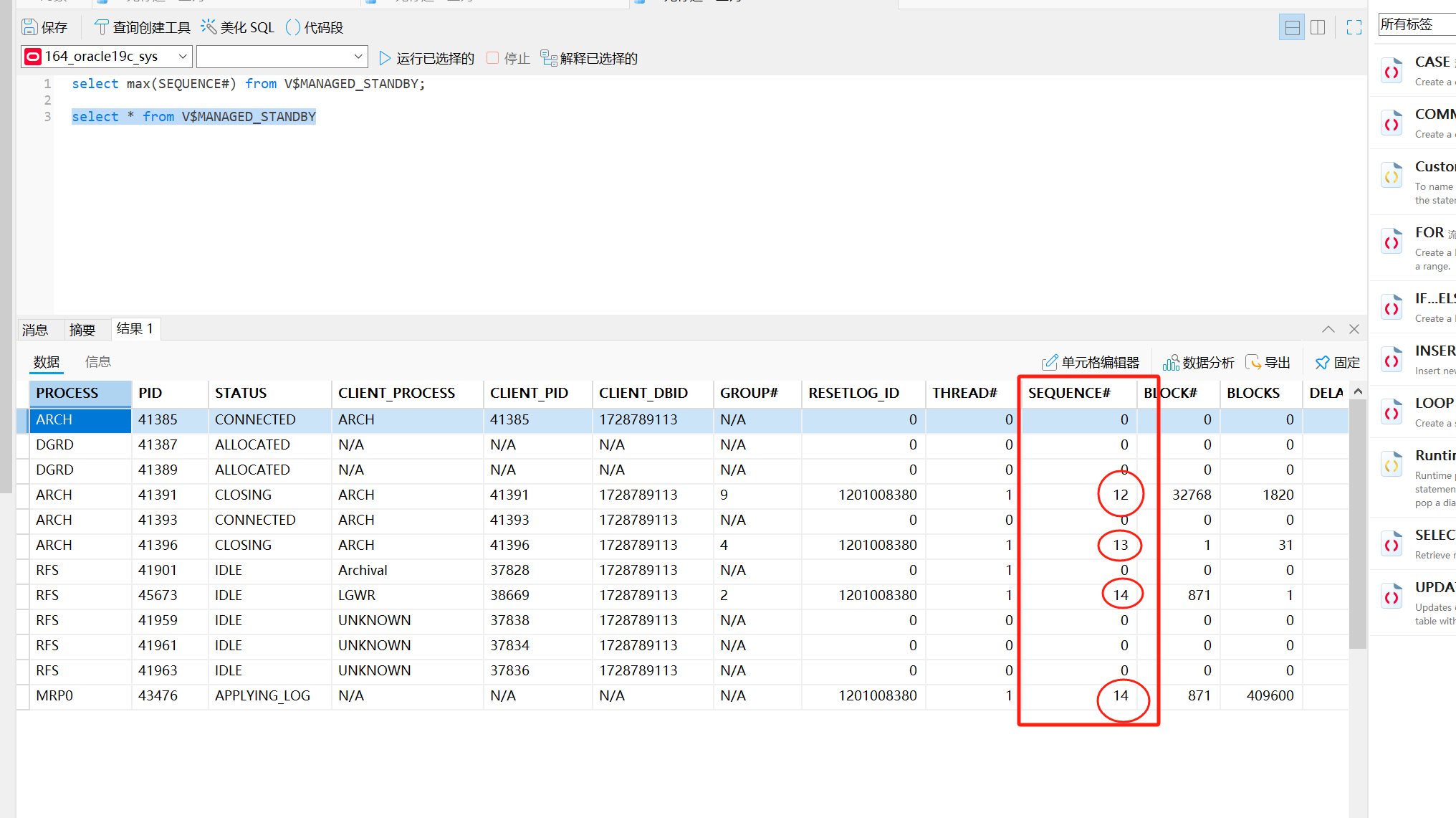
Task: Collapse the results panel with the up chevron
Action: [x=1328, y=329]
